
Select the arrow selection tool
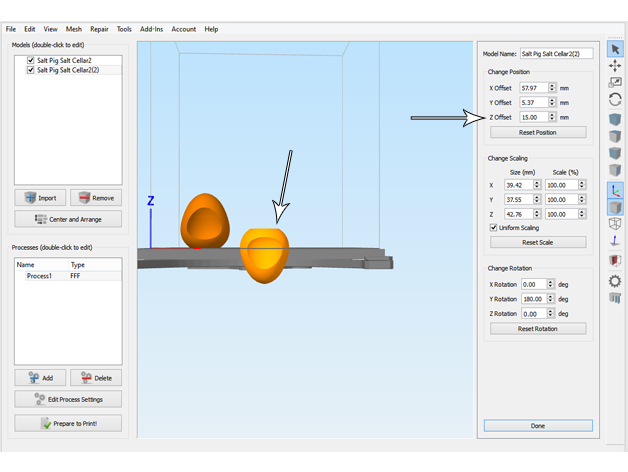click(x=615, y=50)
